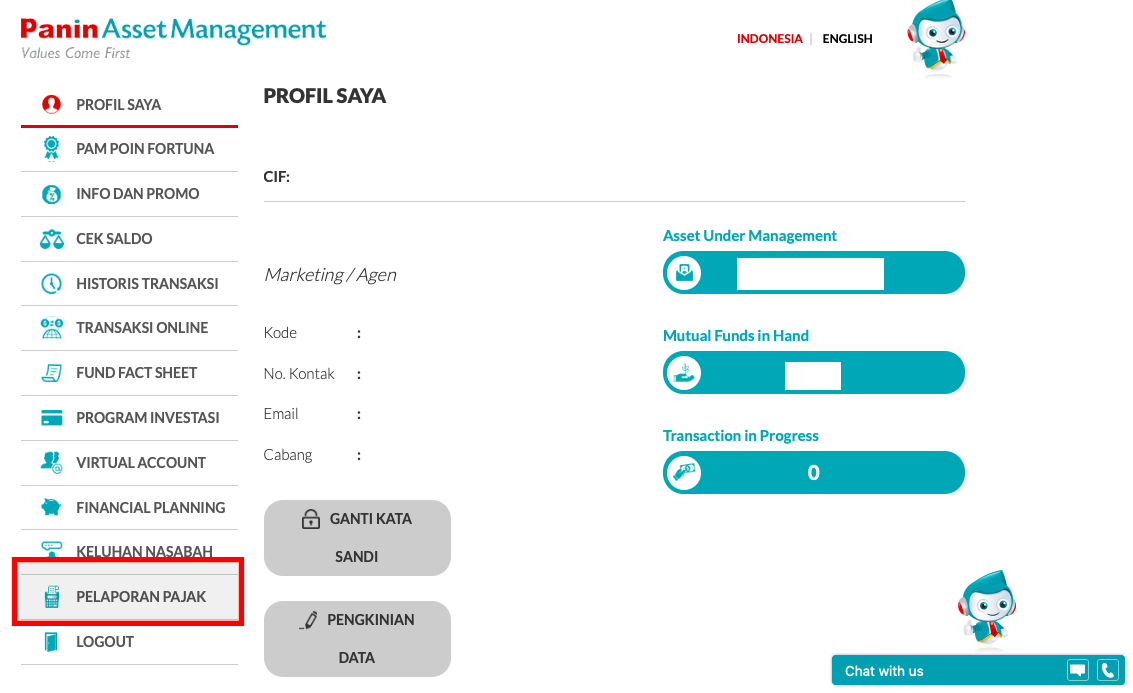Click the chat bubble icon in chat bar
This screenshot has height=693, width=1133.
pos(1077,671)
